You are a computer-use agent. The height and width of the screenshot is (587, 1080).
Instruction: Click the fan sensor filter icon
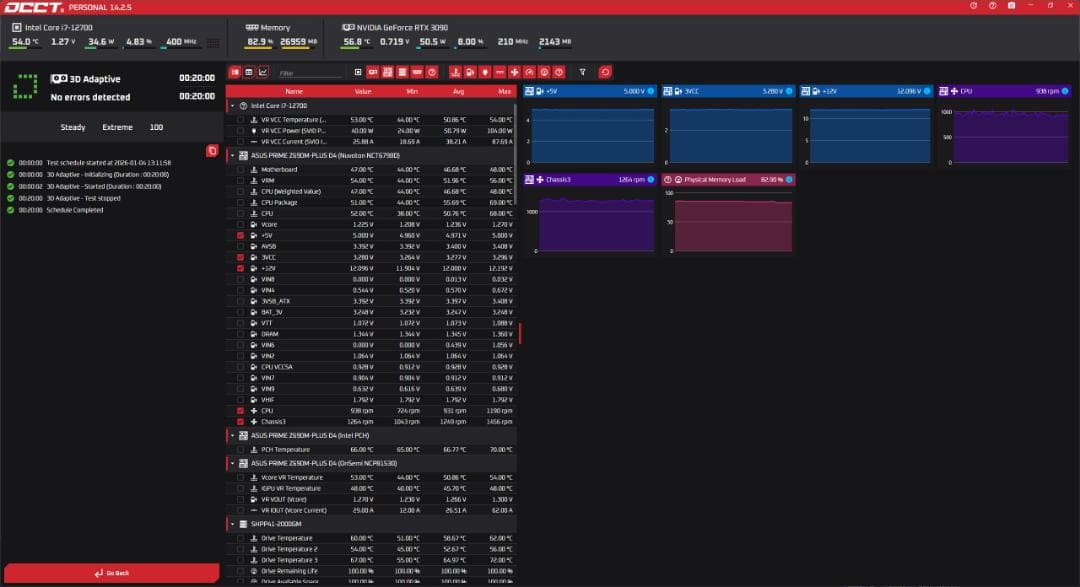(514, 72)
